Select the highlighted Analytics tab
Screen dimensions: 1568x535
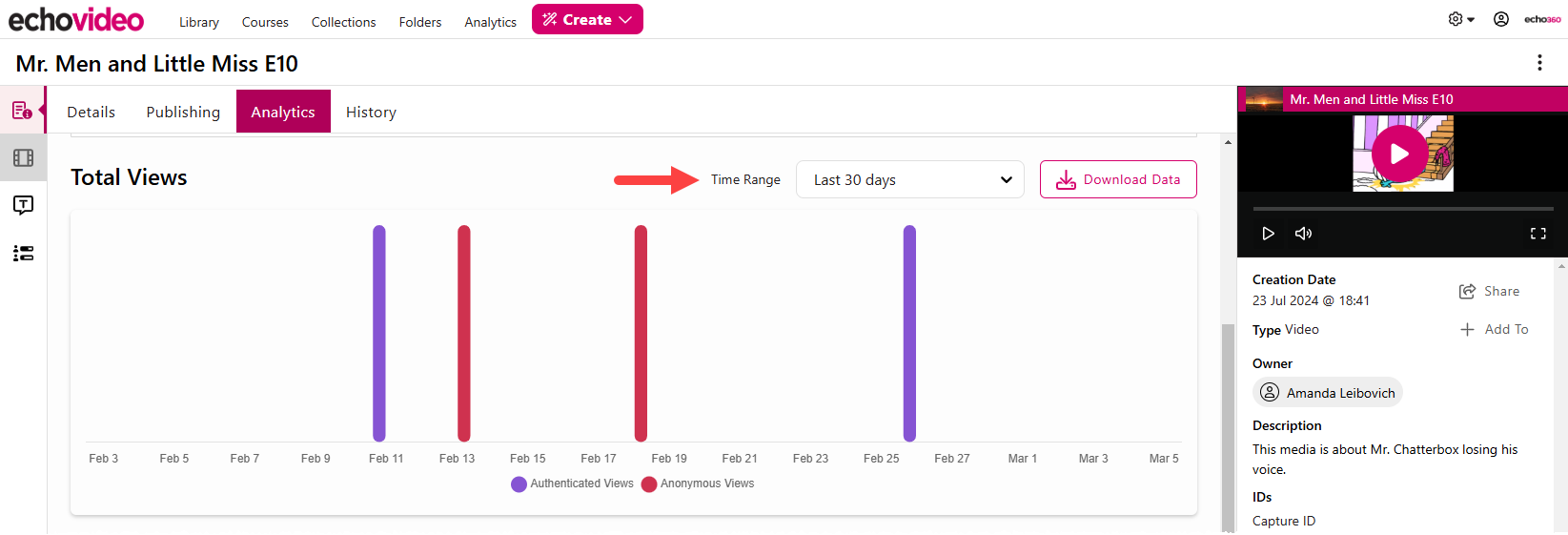tap(283, 112)
